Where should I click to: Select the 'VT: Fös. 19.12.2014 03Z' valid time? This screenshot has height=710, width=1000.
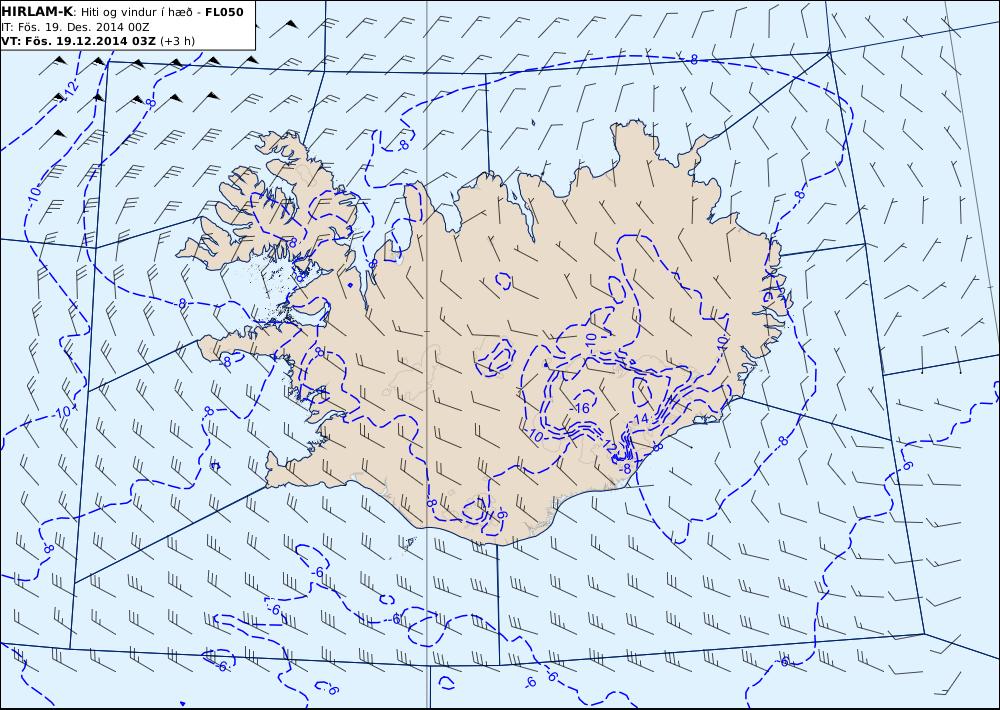tap(78, 41)
